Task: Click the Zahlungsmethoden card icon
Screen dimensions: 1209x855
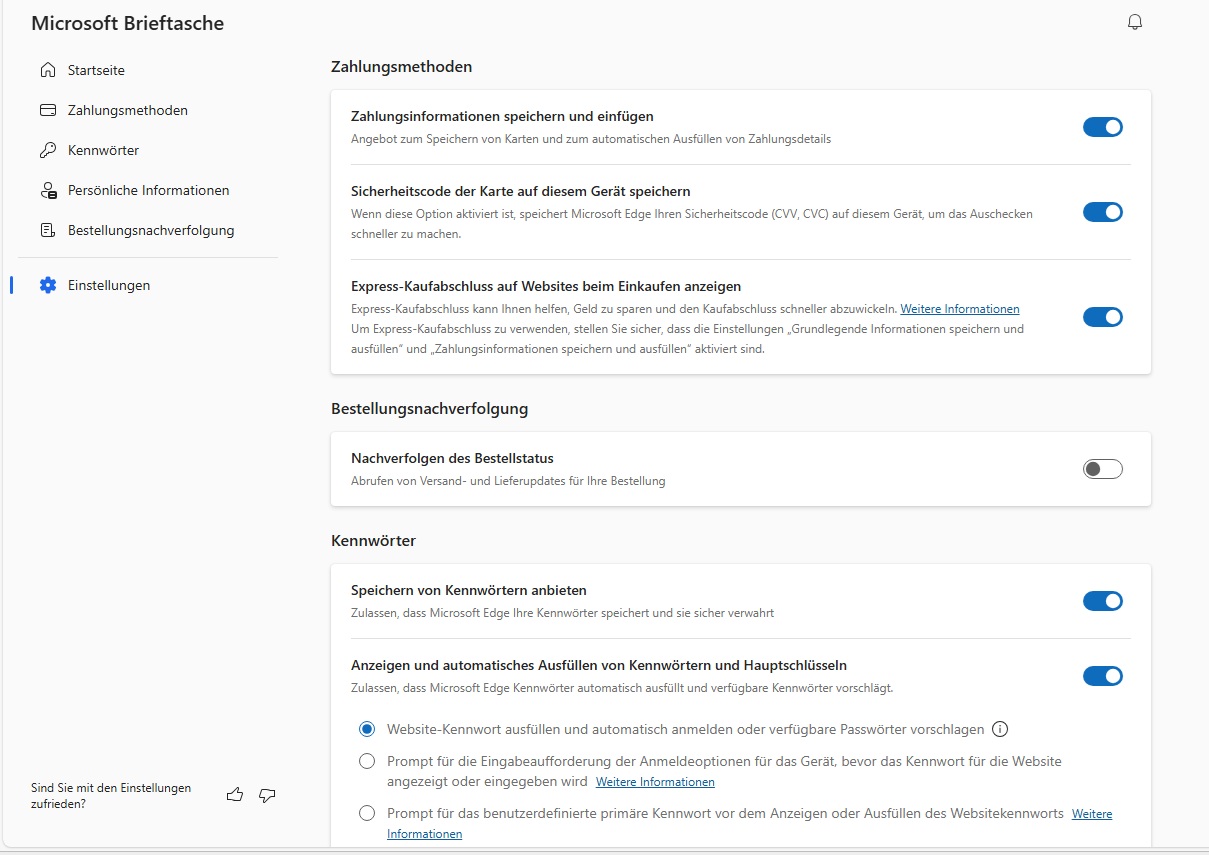Action: pos(47,110)
